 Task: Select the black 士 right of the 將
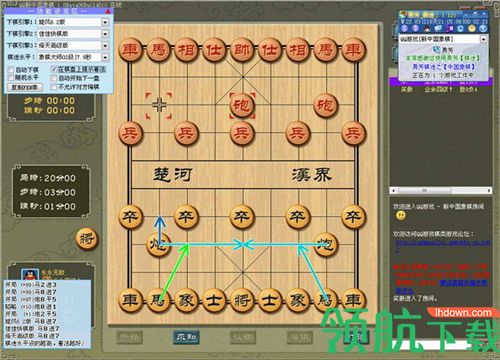point(270,300)
